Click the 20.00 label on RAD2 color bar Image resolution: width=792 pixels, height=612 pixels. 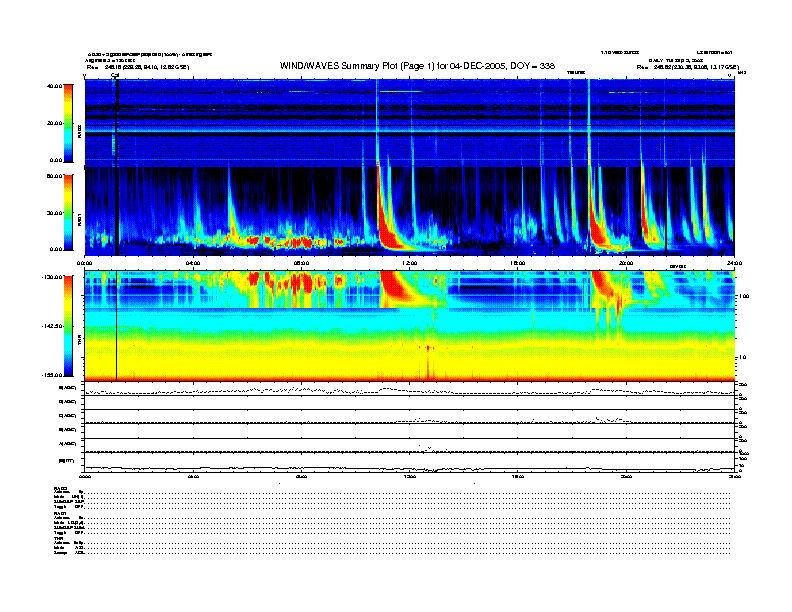54,123
